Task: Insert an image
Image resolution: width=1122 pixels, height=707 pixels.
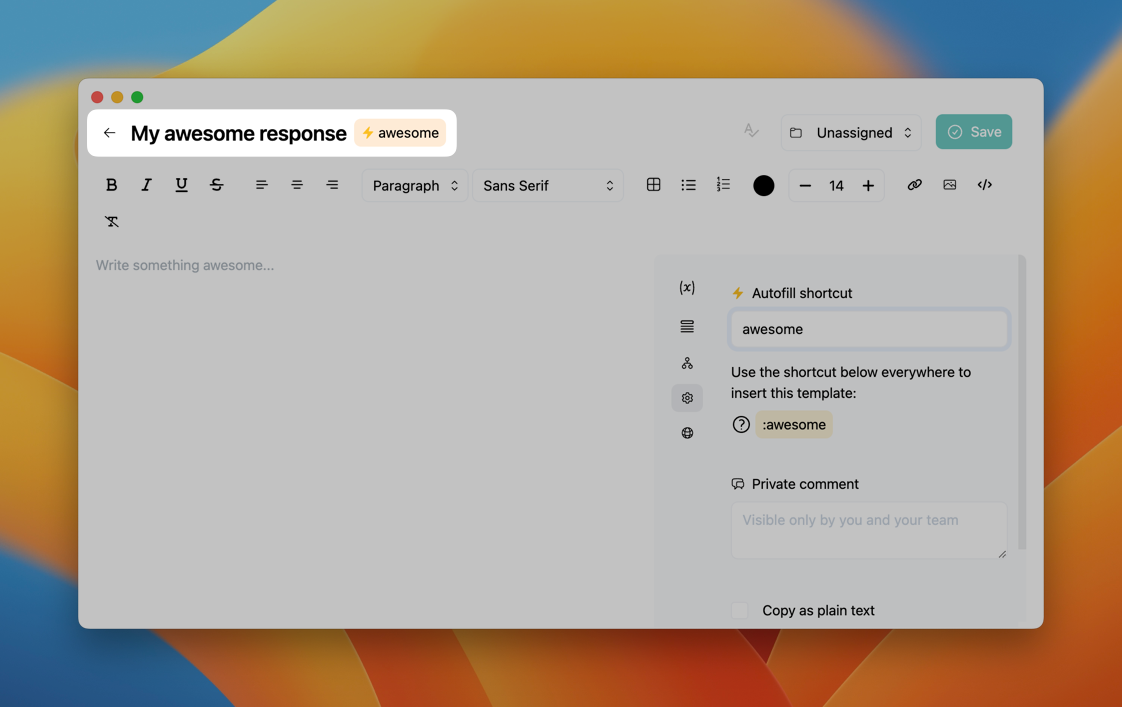Action: [x=949, y=185]
